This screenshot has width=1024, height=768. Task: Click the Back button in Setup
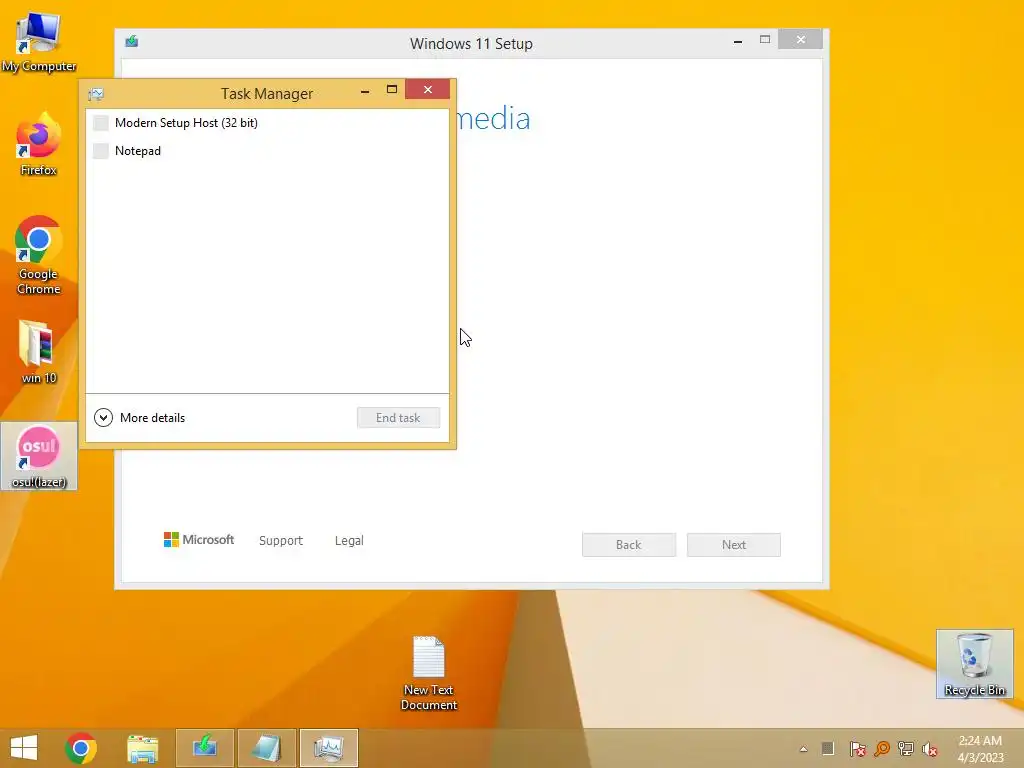[x=629, y=545]
